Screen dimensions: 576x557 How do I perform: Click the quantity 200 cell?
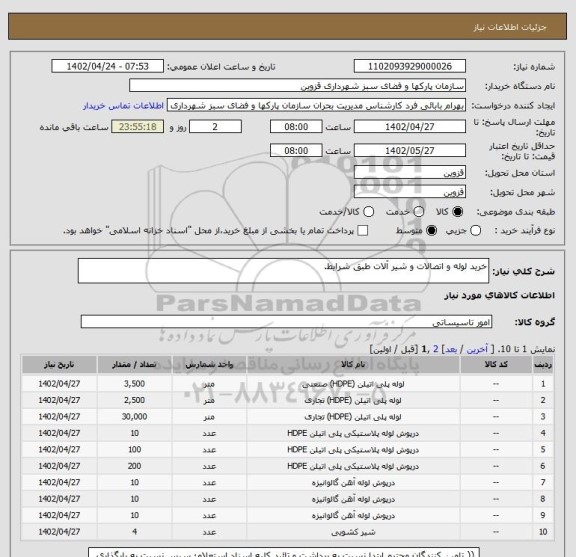pos(134,466)
